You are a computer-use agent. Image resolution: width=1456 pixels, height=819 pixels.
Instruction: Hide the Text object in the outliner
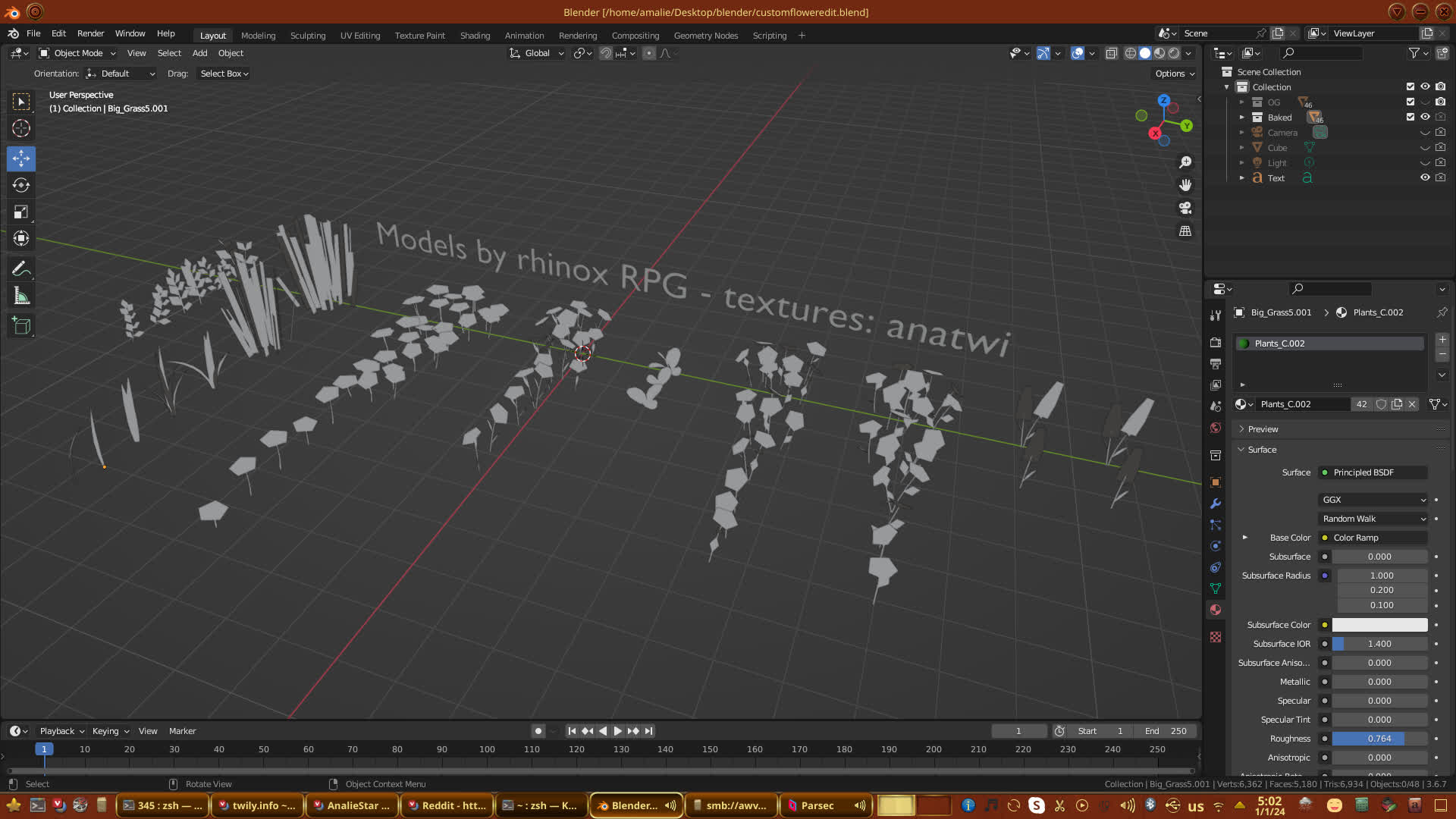[x=1425, y=177]
